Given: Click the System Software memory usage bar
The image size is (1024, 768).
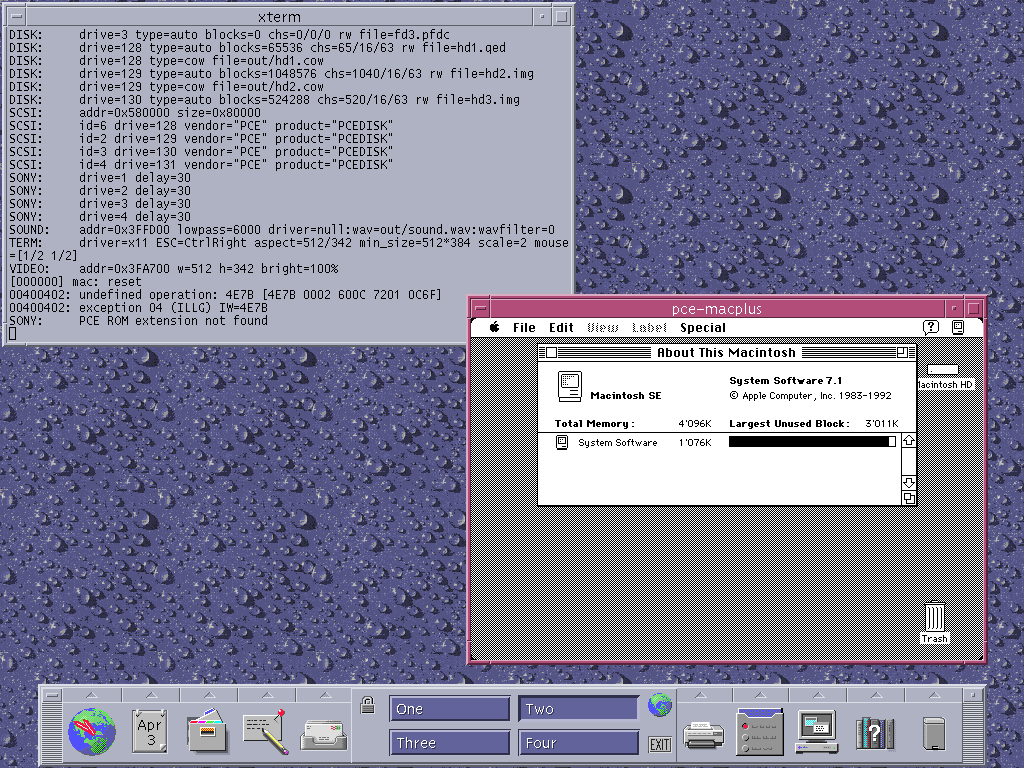Looking at the screenshot, I should [812, 441].
